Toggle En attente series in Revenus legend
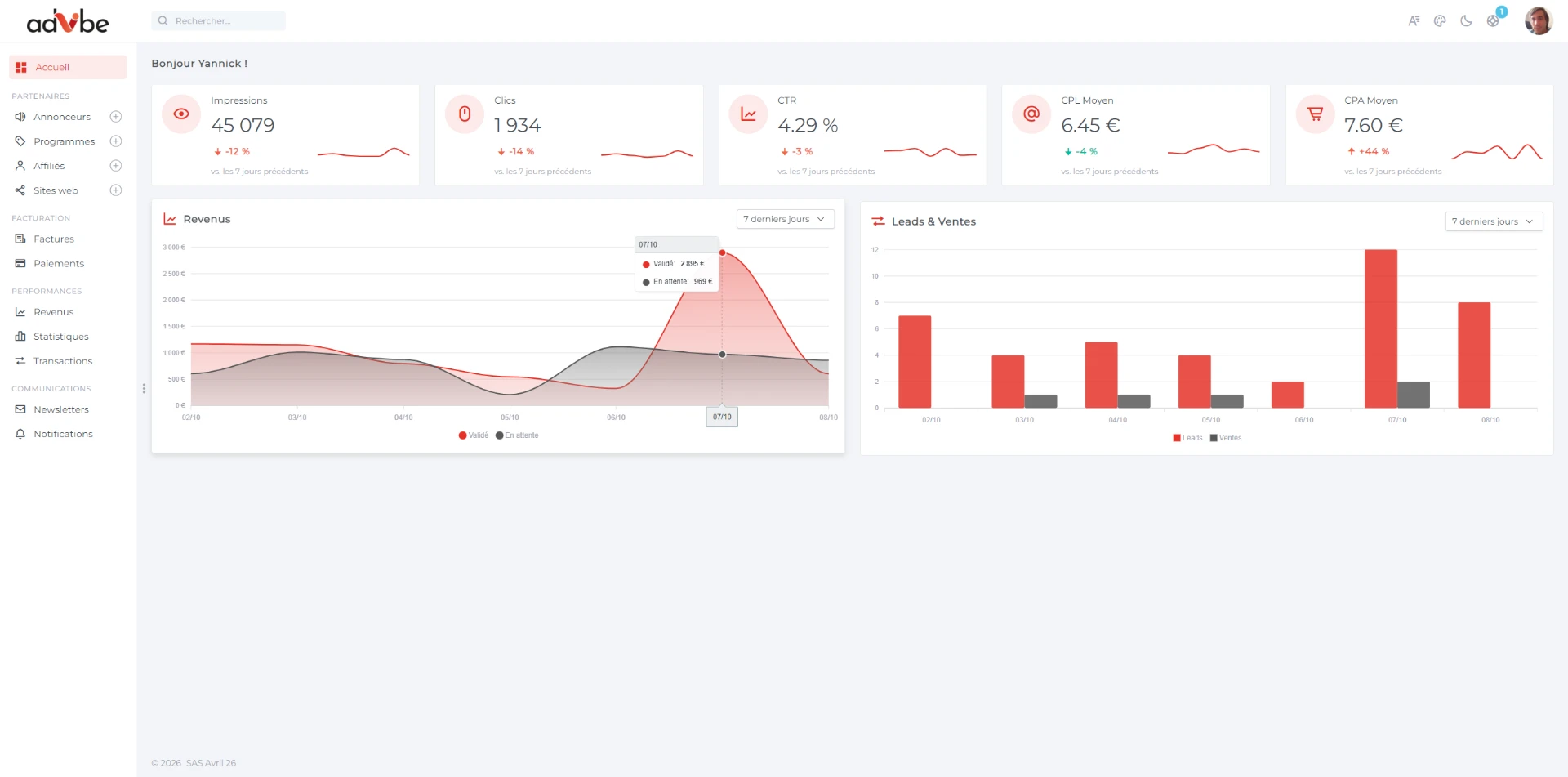 (517, 435)
